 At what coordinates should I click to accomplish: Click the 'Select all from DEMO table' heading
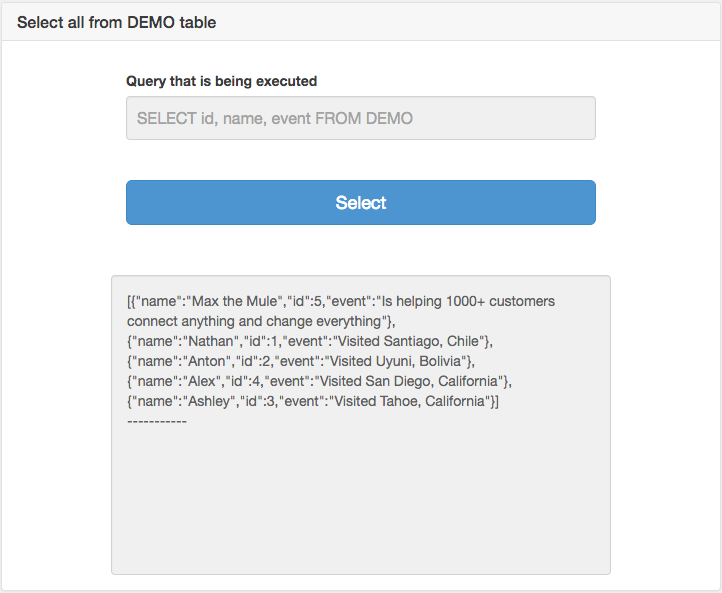click(116, 22)
